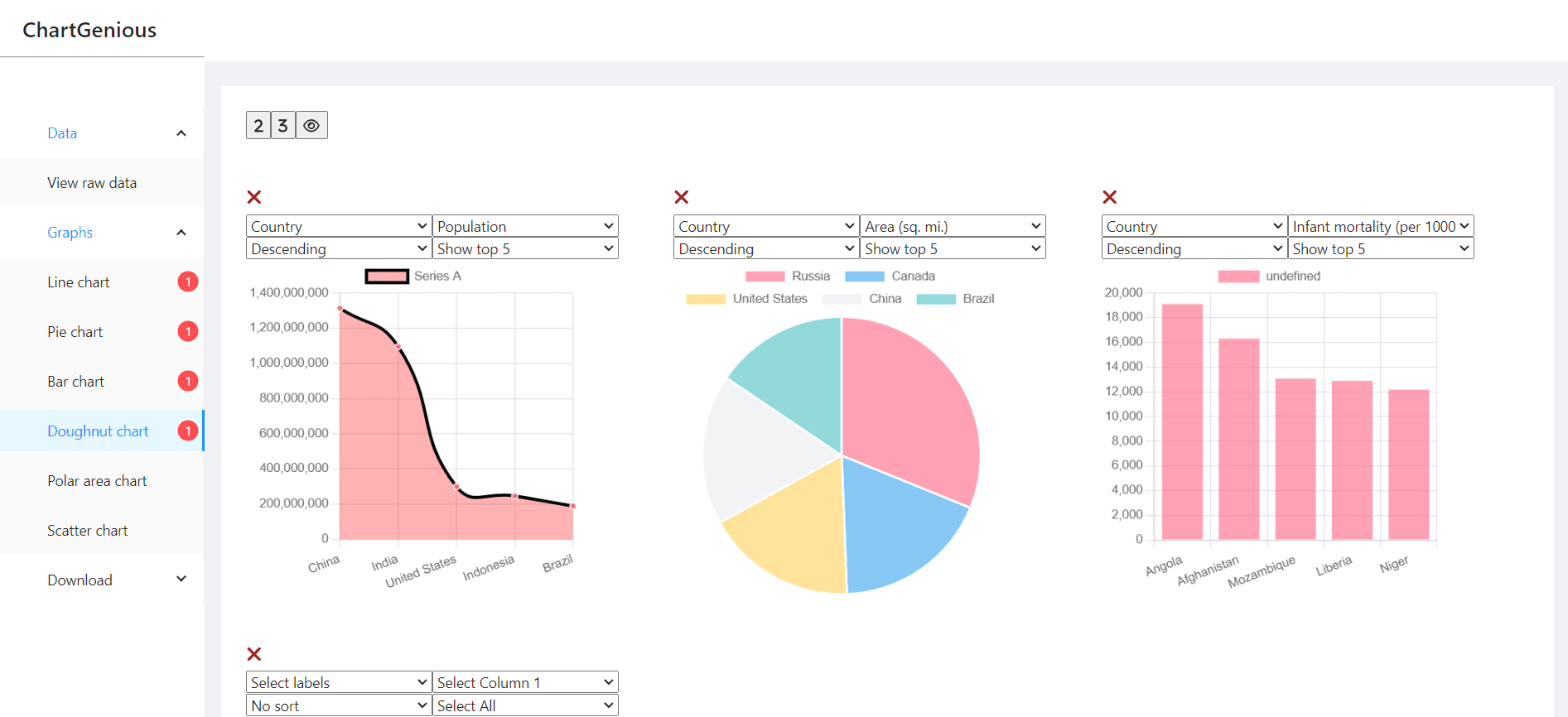Open pie chart Country labels dropdown

pyautogui.click(x=766, y=226)
